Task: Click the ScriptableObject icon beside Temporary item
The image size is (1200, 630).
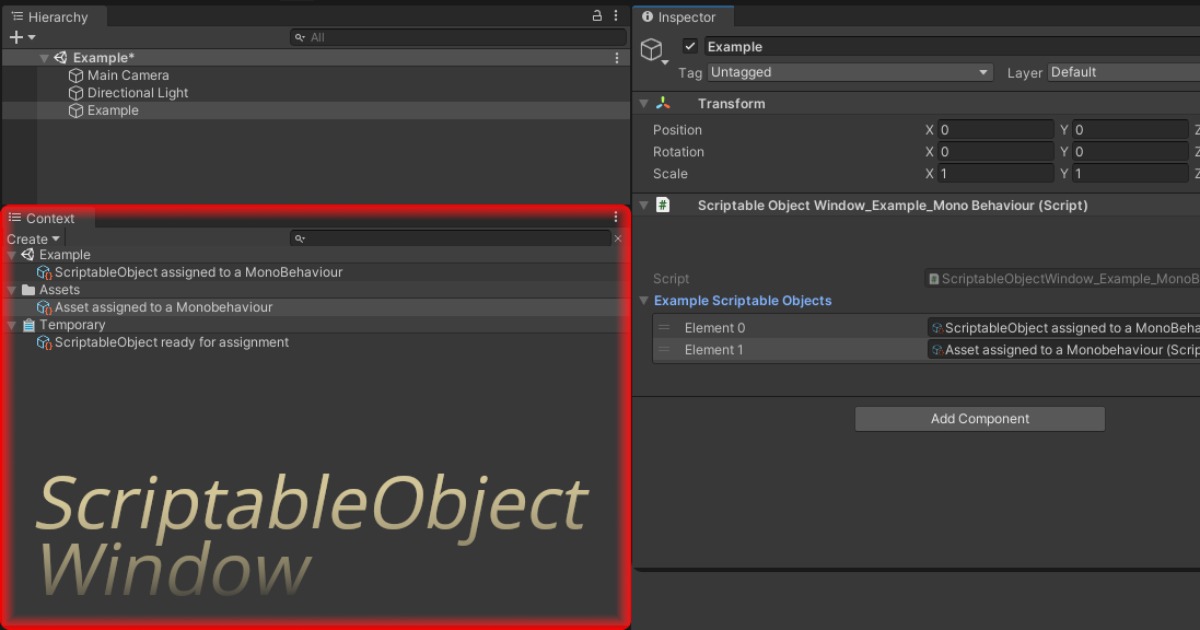Action: pyautogui.click(x=44, y=342)
